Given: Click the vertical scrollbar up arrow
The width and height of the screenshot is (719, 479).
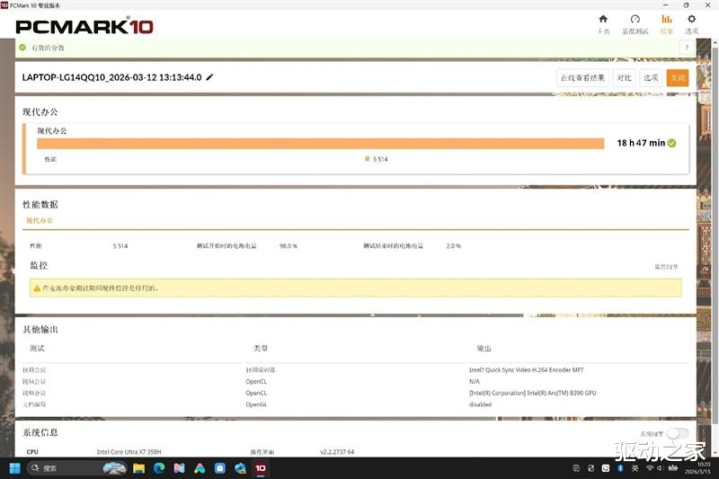Looking at the screenshot, I should pos(715,42).
